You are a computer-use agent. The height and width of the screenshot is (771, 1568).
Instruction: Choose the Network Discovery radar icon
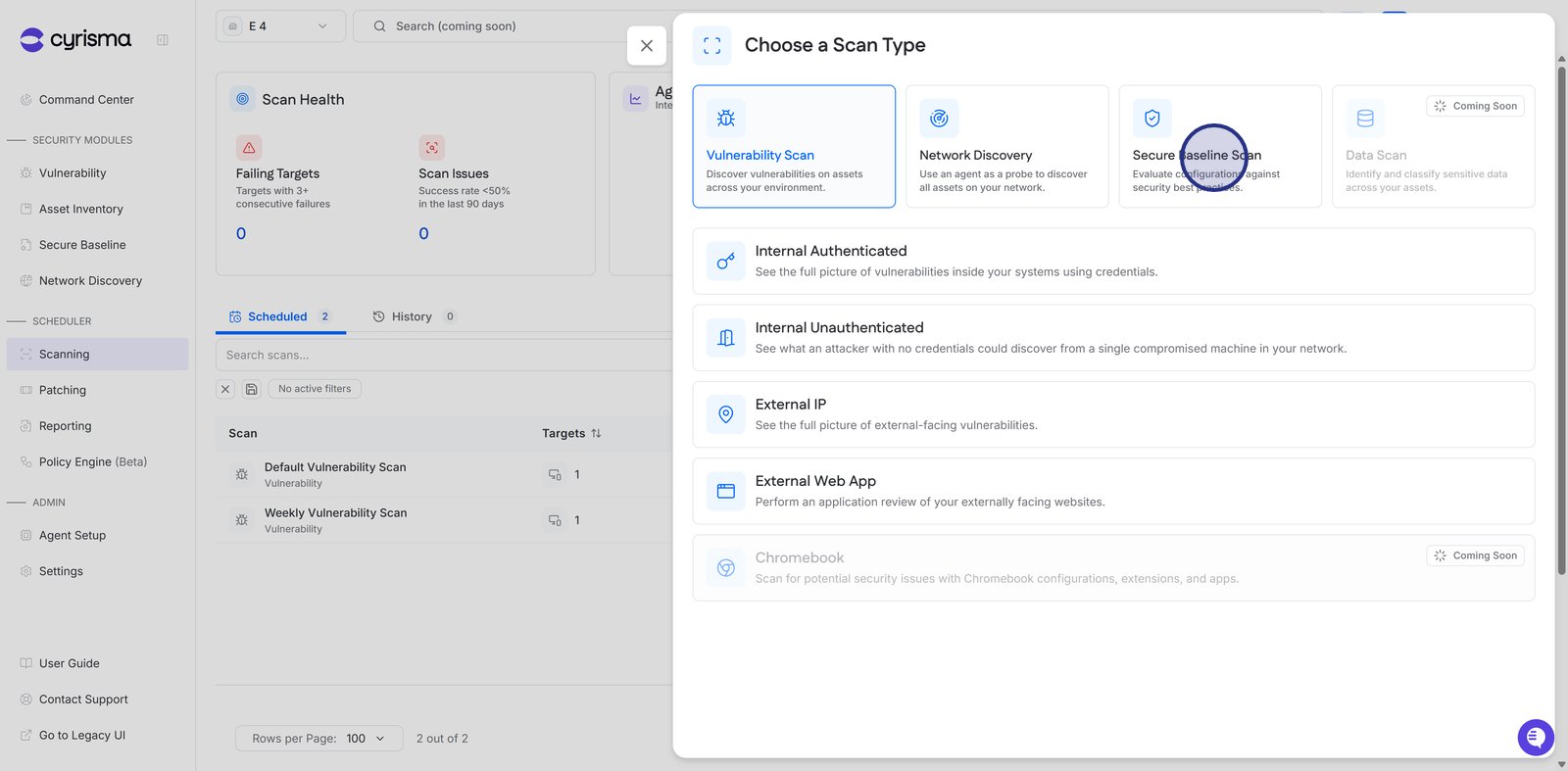pyautogui.click(x=939, y=119)
